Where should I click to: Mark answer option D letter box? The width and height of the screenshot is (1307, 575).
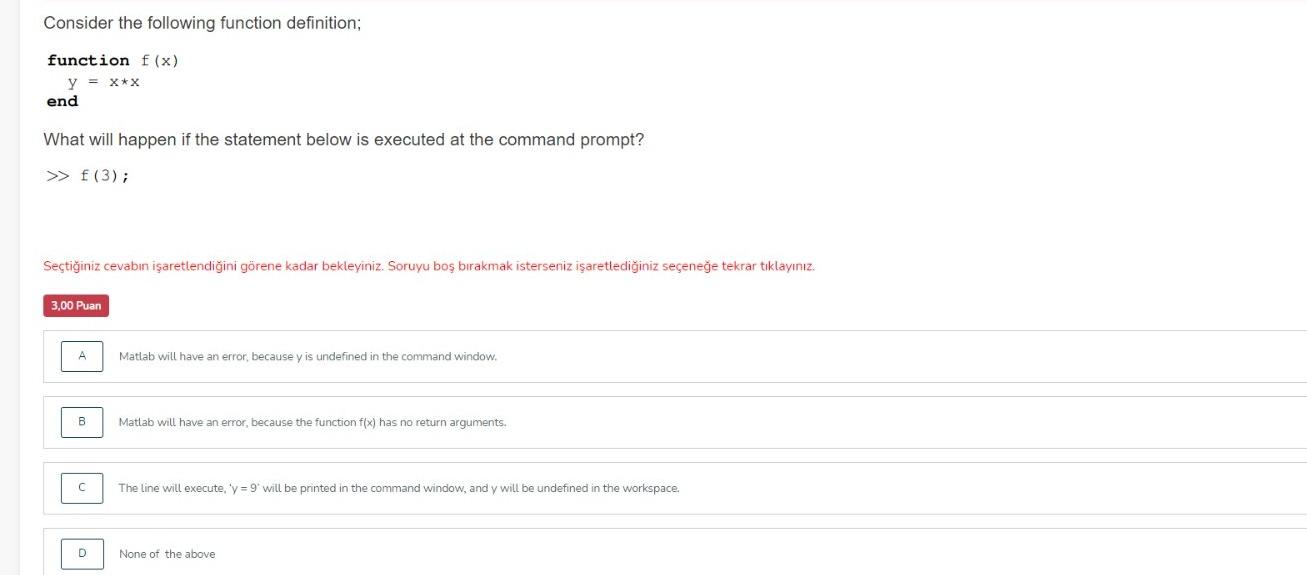[x=82, y=554]
